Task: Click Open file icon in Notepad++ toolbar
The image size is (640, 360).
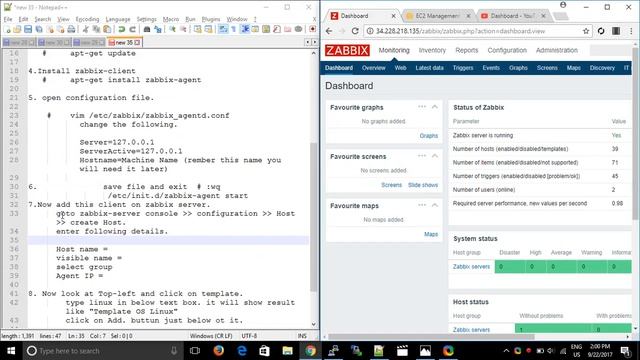Action: pos(17,29)
